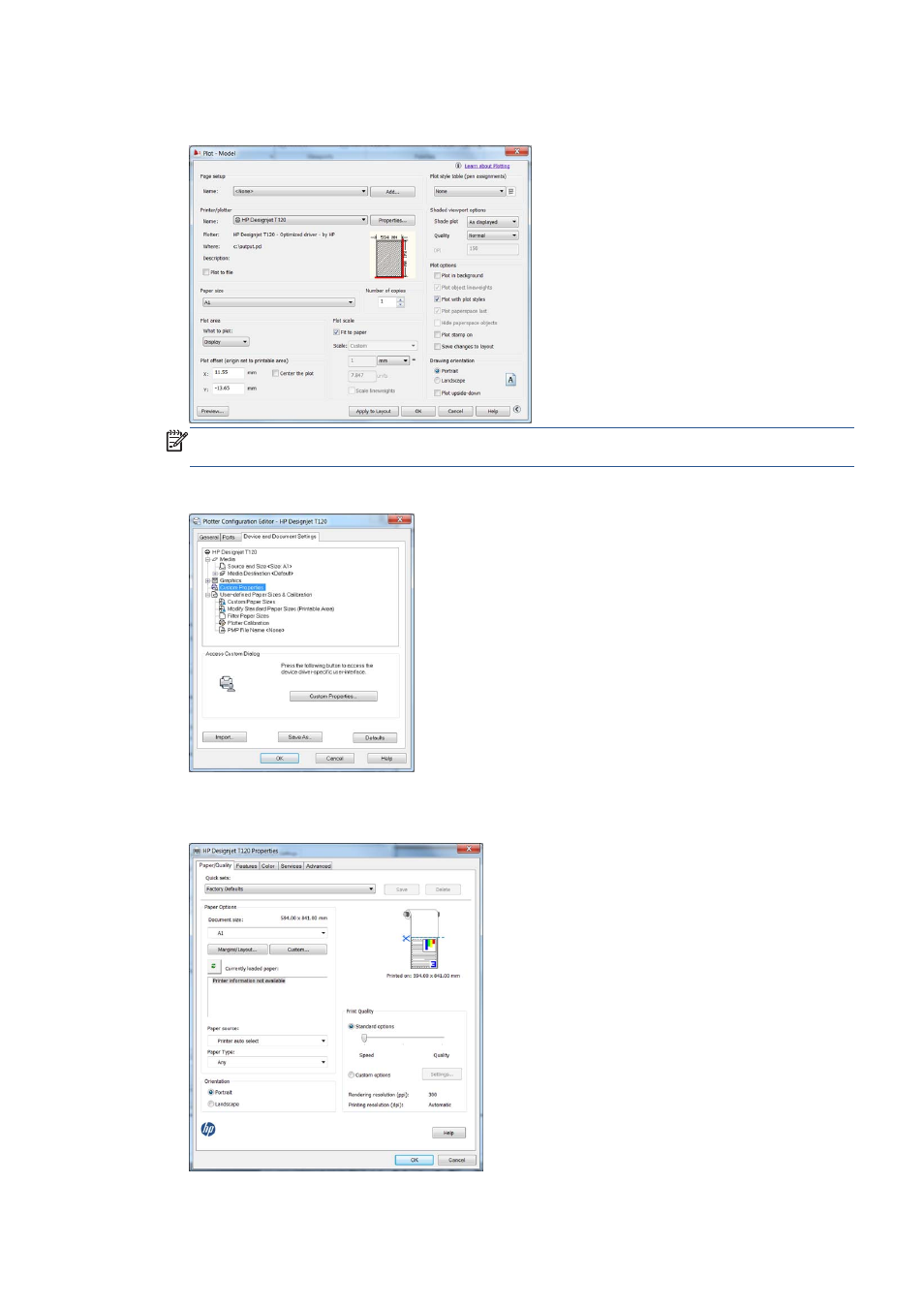Click the orientation preview 'A' page icon

(x=510, y=380)
